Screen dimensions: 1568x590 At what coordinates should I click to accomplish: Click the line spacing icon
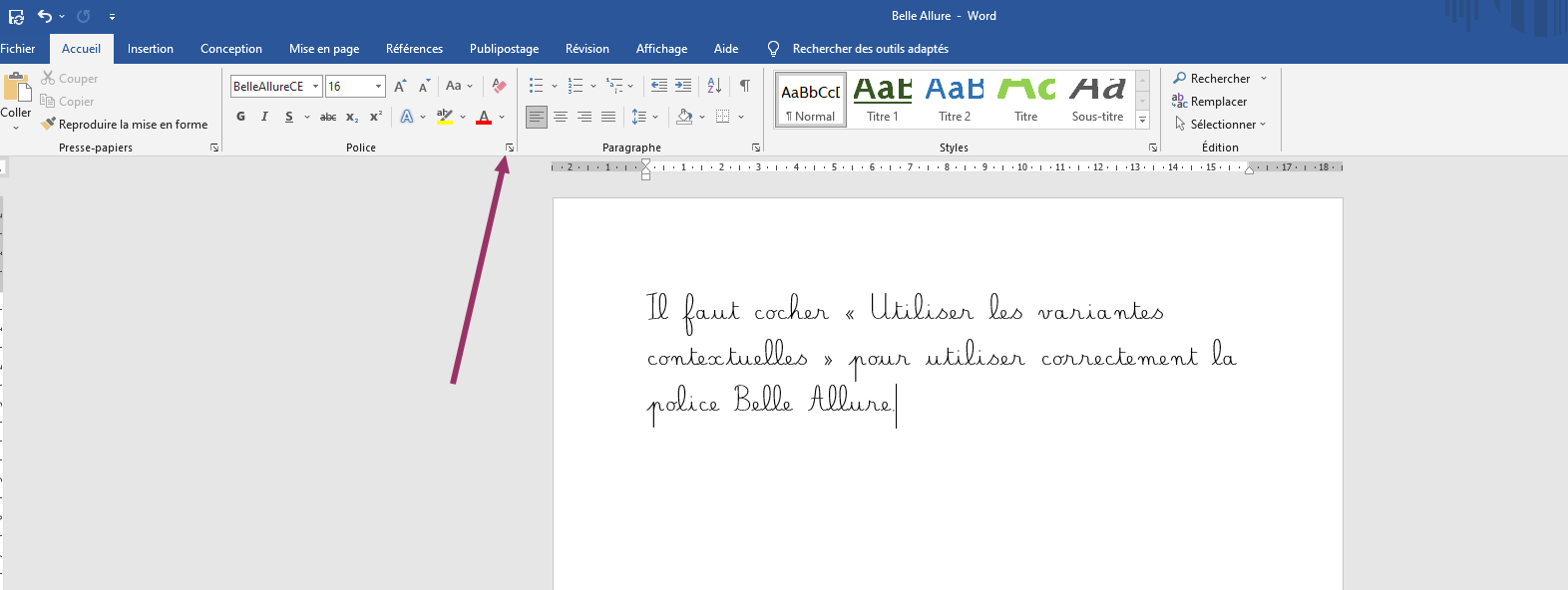[x=639, y=117]
